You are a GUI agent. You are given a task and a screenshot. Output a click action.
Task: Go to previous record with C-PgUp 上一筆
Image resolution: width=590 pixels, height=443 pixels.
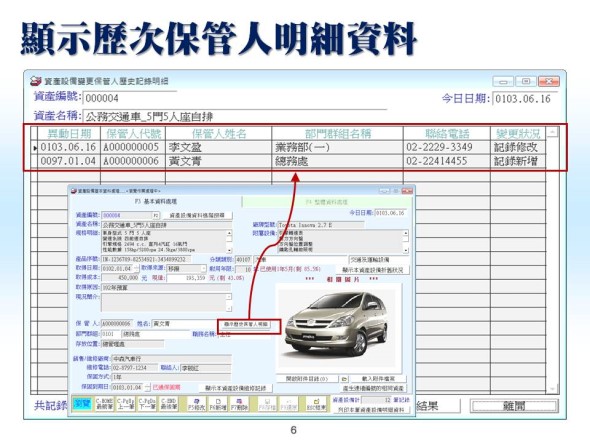point(126,404)
